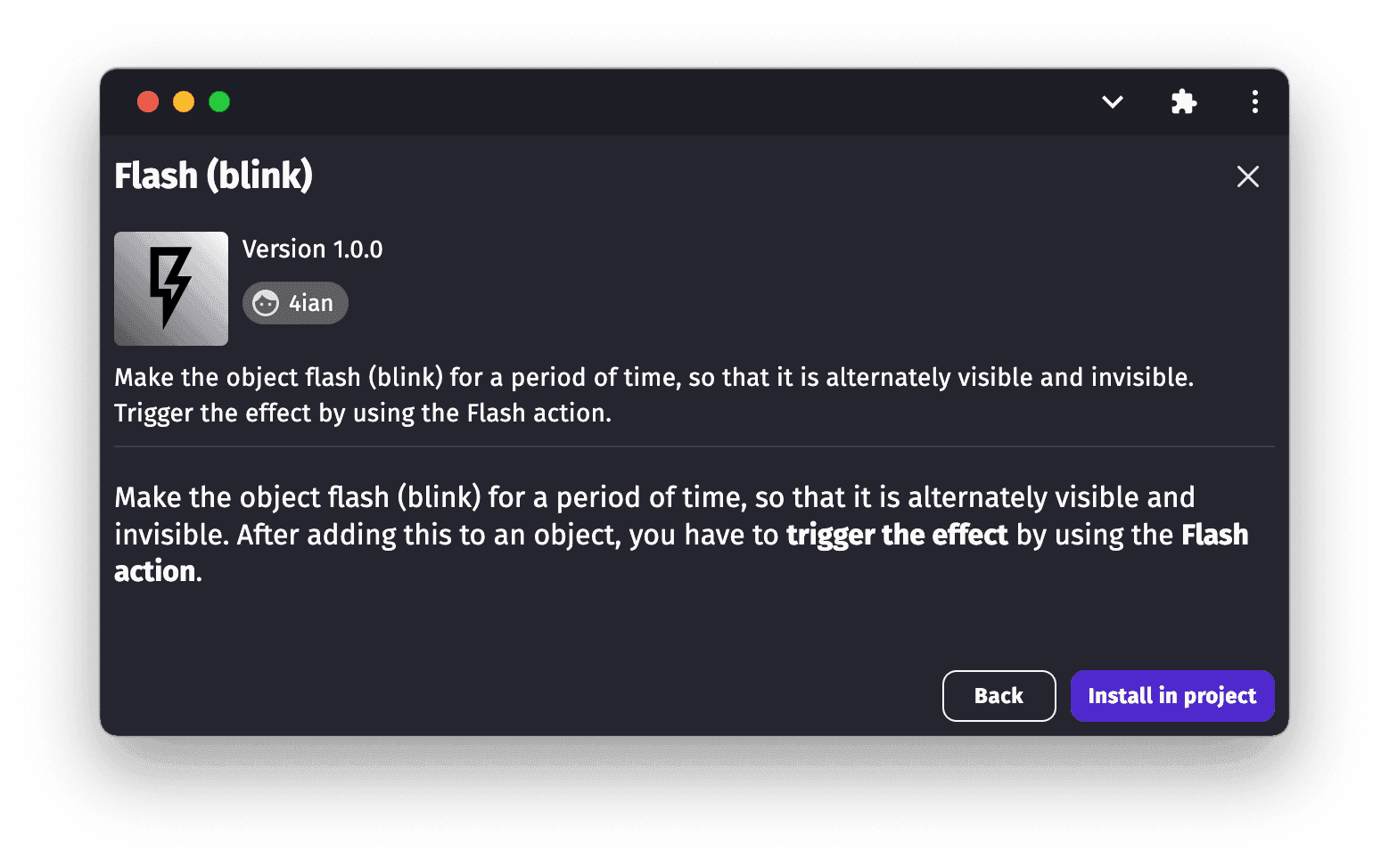Click the lightning bolt extension thumbnail
Screen dimensions: 1389x868
pos(171,289)
